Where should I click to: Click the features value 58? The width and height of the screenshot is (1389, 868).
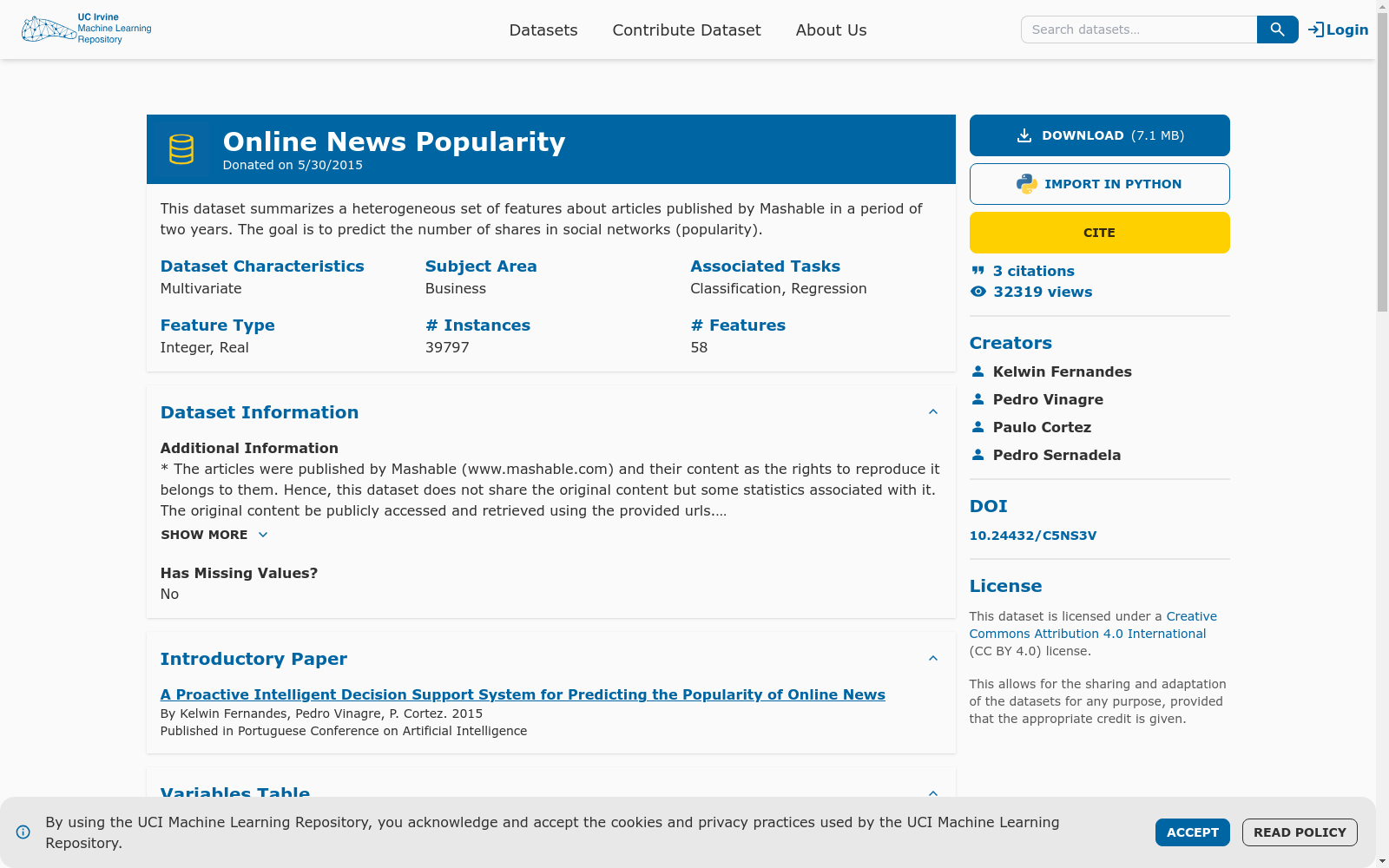pyautogui.click(x=699, y=347)
